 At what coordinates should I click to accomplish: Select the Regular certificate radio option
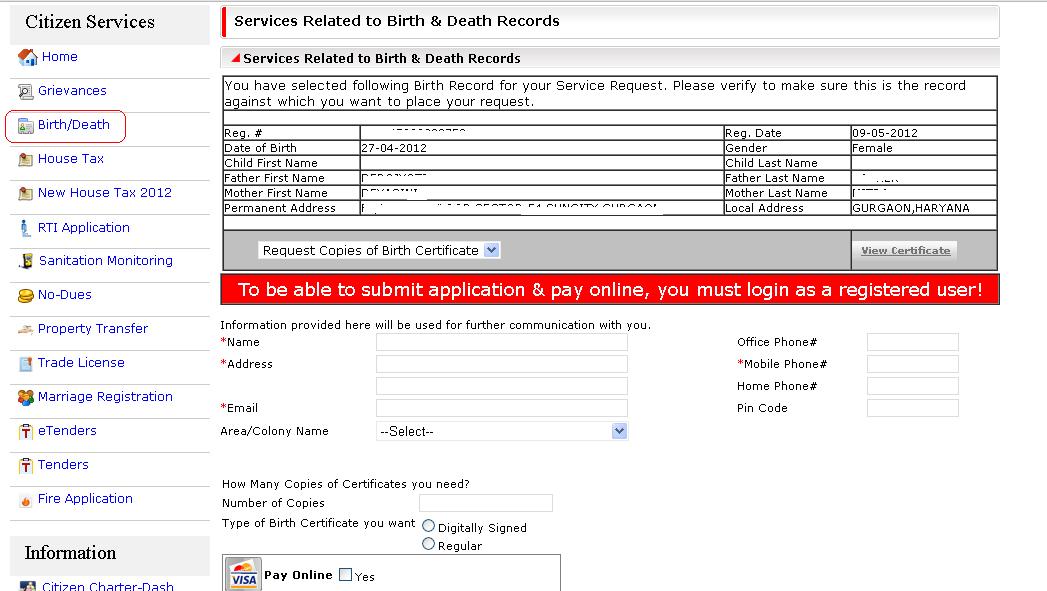click(x=429, y=545)
